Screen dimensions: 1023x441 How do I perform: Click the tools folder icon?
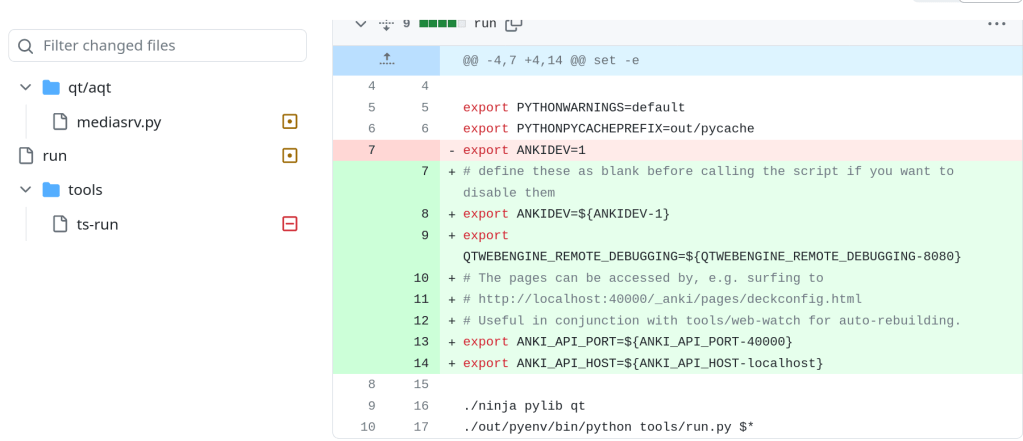point(51,190)
